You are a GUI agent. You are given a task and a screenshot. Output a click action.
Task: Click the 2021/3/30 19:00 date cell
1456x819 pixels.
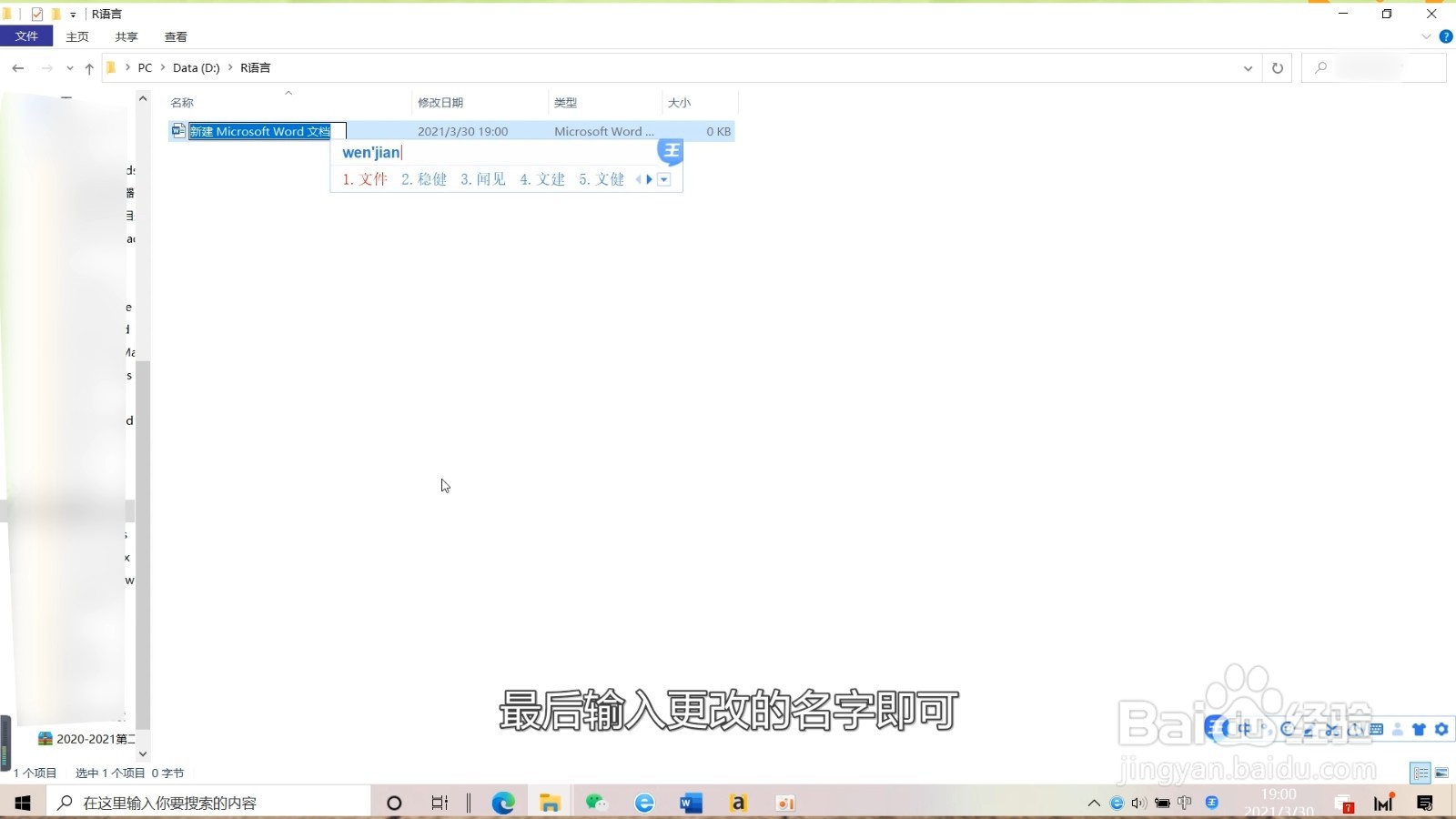point(462,131)
